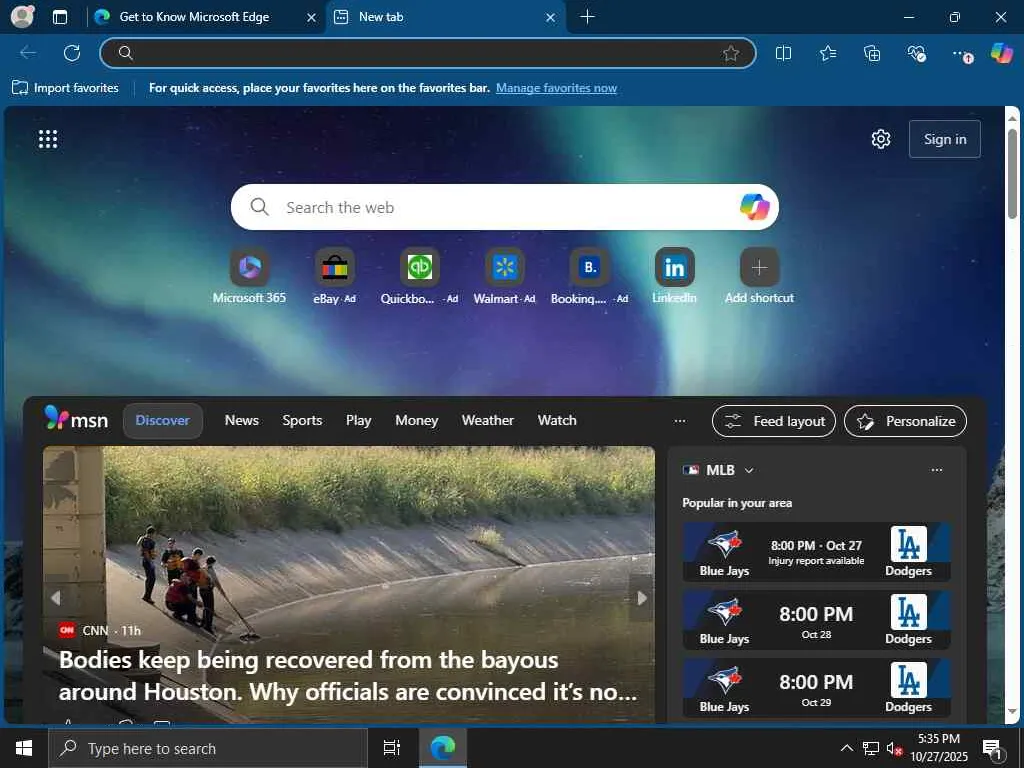Select the Money feed tab

[417, 421]
